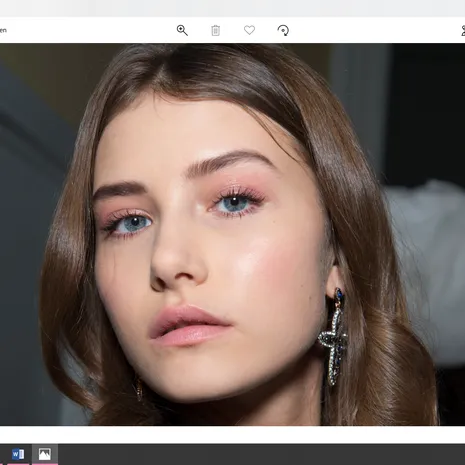Open the partially visible edit icon at right
Screen dimensions: 465x465
[x=463, y=31]
